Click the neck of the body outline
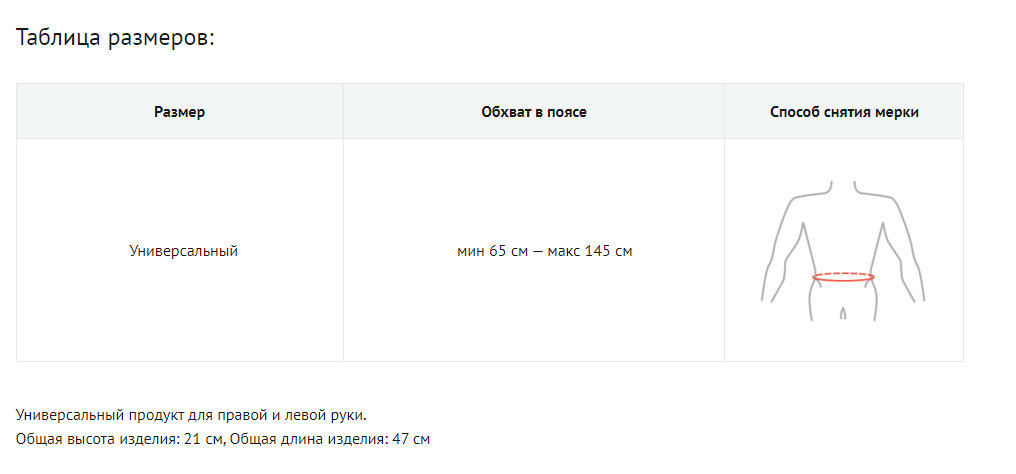 point(843,187)
